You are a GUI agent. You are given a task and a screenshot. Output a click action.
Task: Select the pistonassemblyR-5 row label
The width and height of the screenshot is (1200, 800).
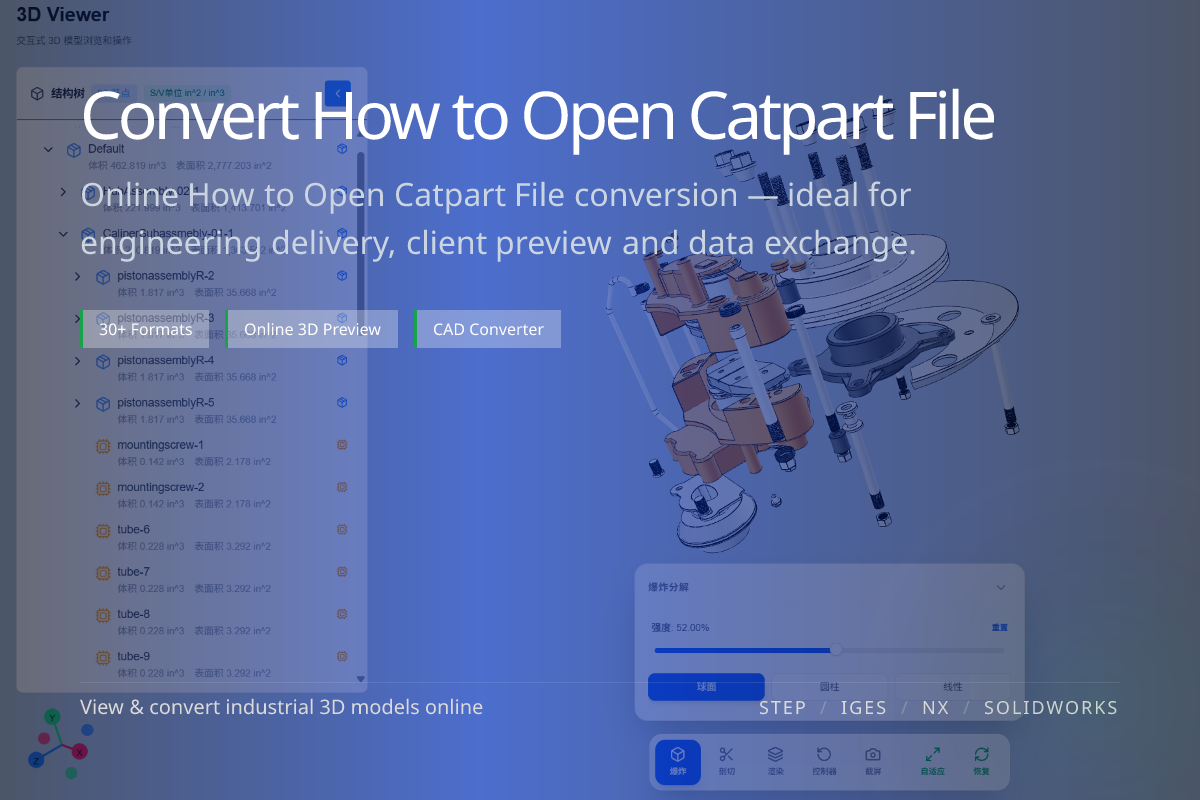coord(165,402)
